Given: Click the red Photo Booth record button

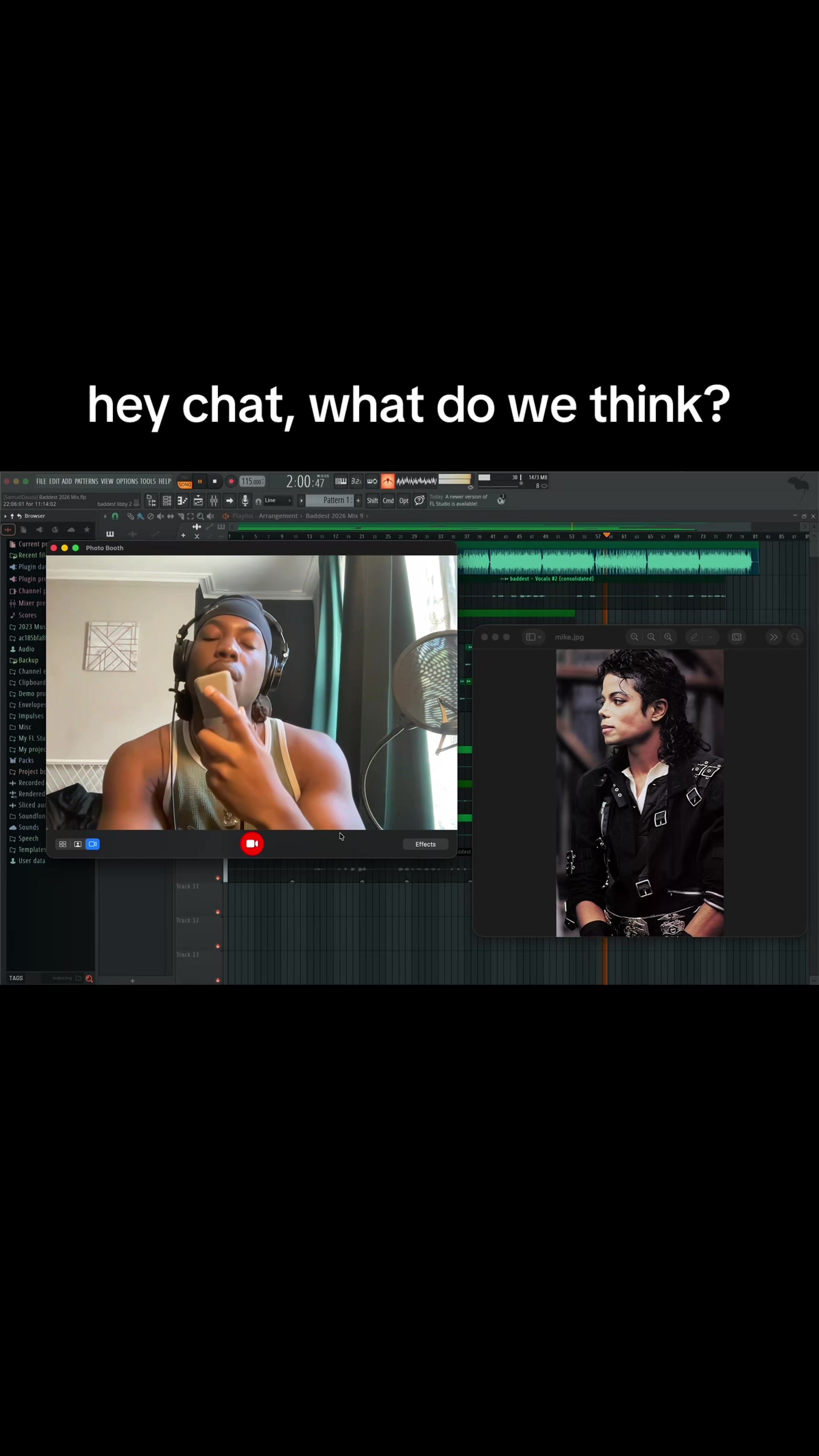Looking at the screenshot, I should 252,844.
